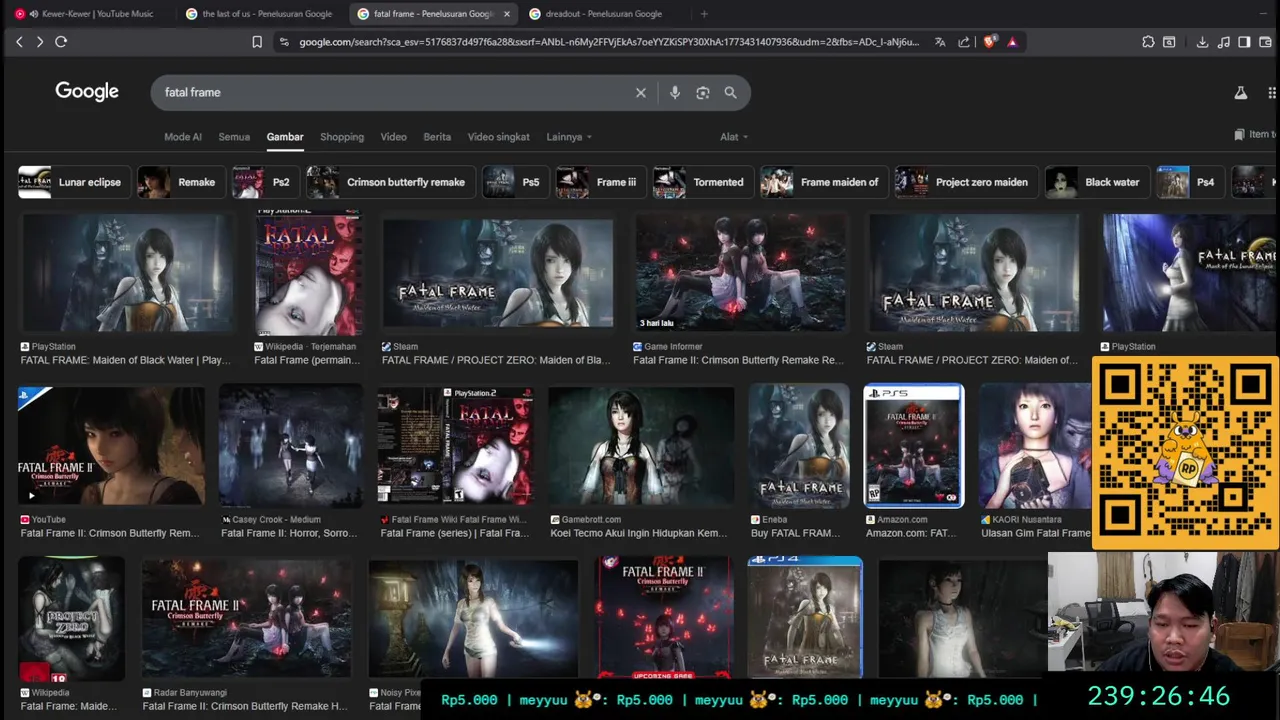Clear the search box with the X
1280x720 pixels.
click(641, 93)
